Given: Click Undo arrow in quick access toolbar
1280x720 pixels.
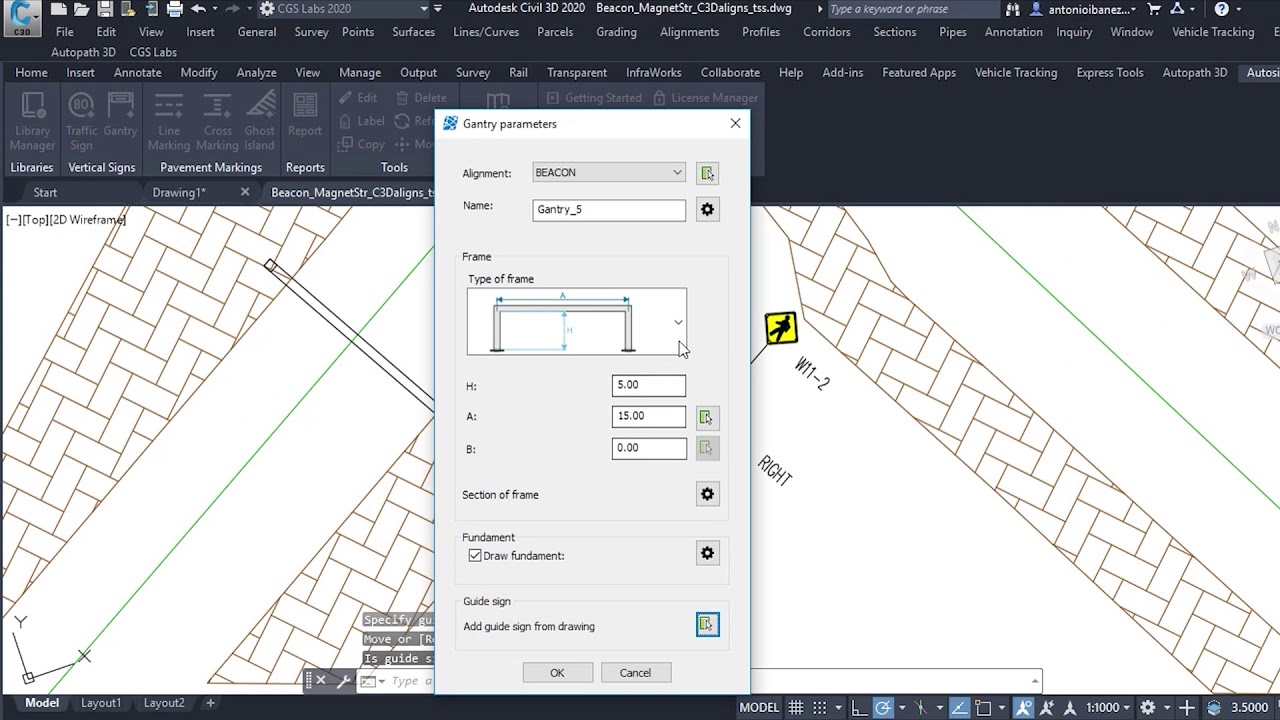Looking at the screenshot, I should (x=198, y=9).
